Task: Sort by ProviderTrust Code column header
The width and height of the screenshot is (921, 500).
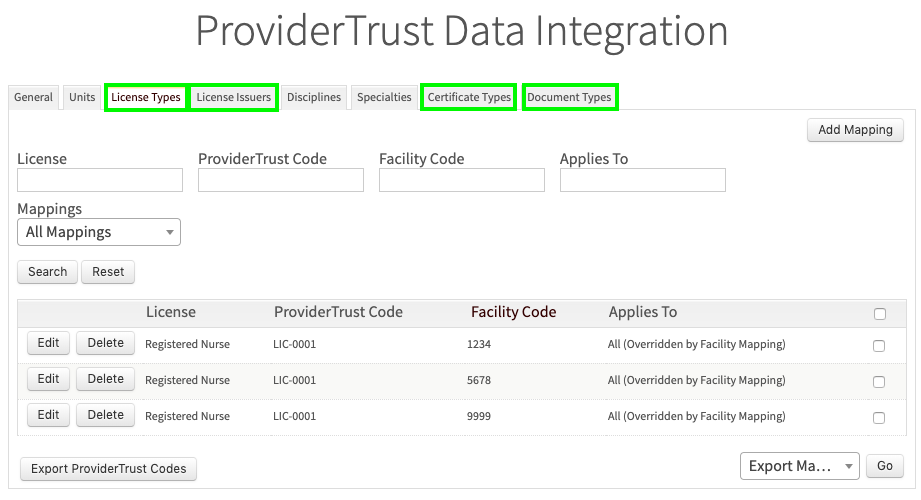Action: [338, 312]
